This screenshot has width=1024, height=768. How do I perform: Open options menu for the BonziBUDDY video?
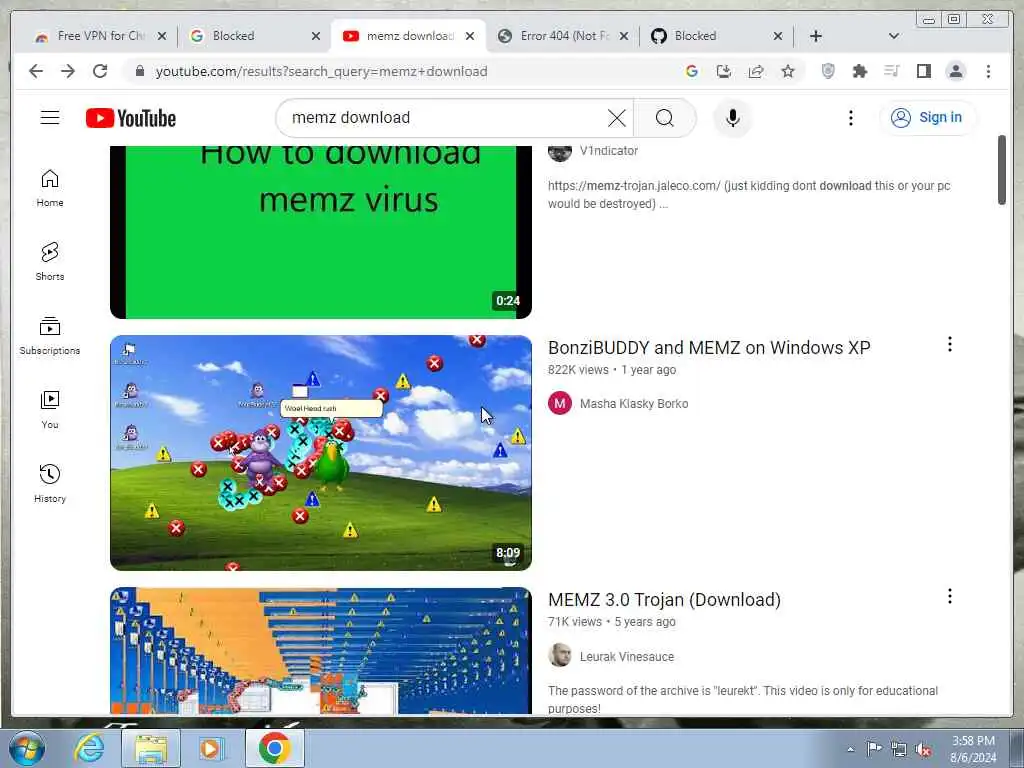coord(950,344)
